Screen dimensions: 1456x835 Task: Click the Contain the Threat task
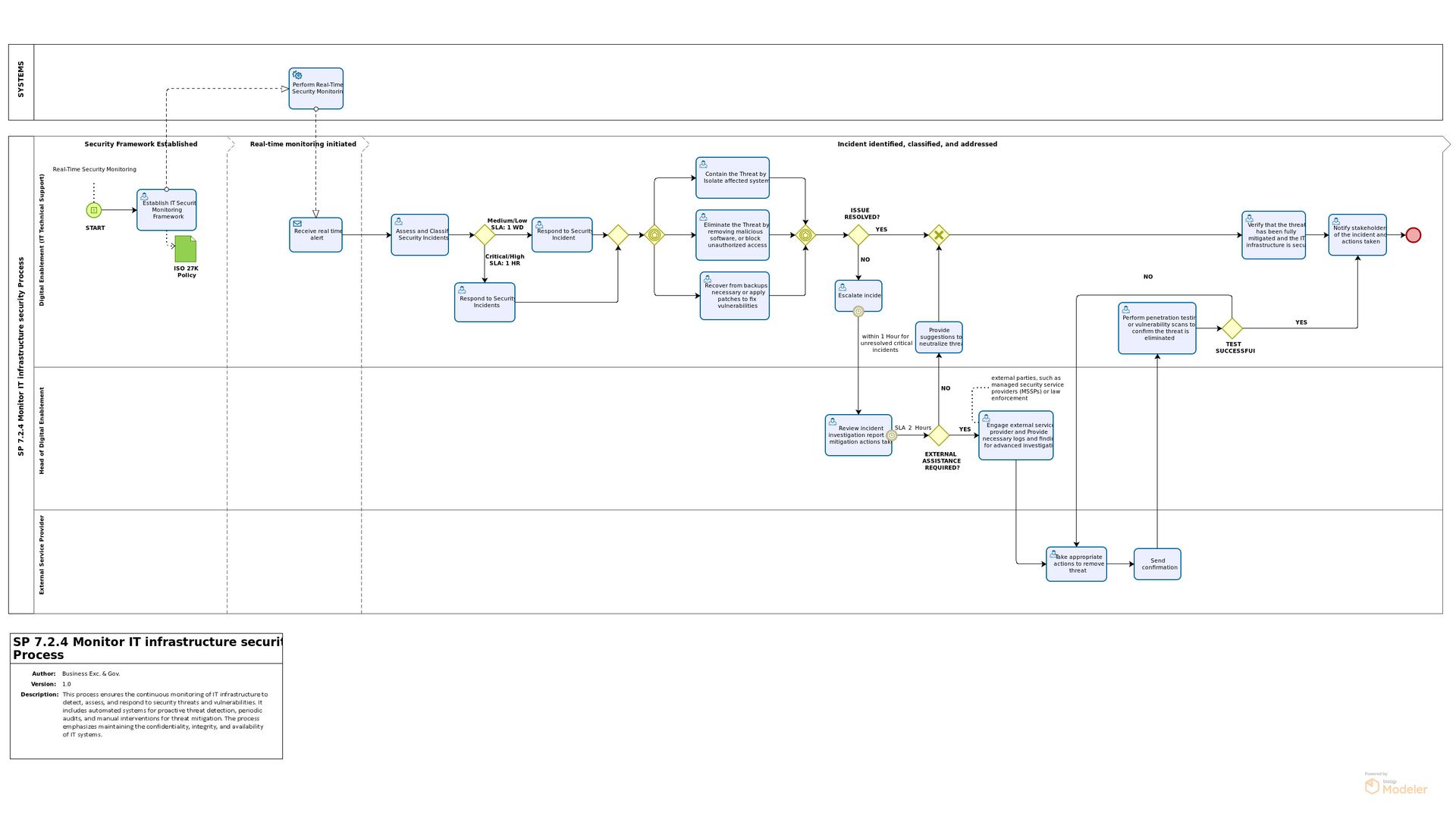733,178
